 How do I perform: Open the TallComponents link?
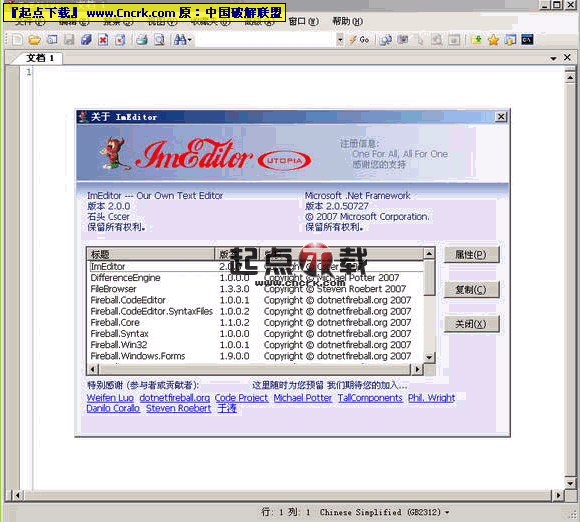point(370,398)
